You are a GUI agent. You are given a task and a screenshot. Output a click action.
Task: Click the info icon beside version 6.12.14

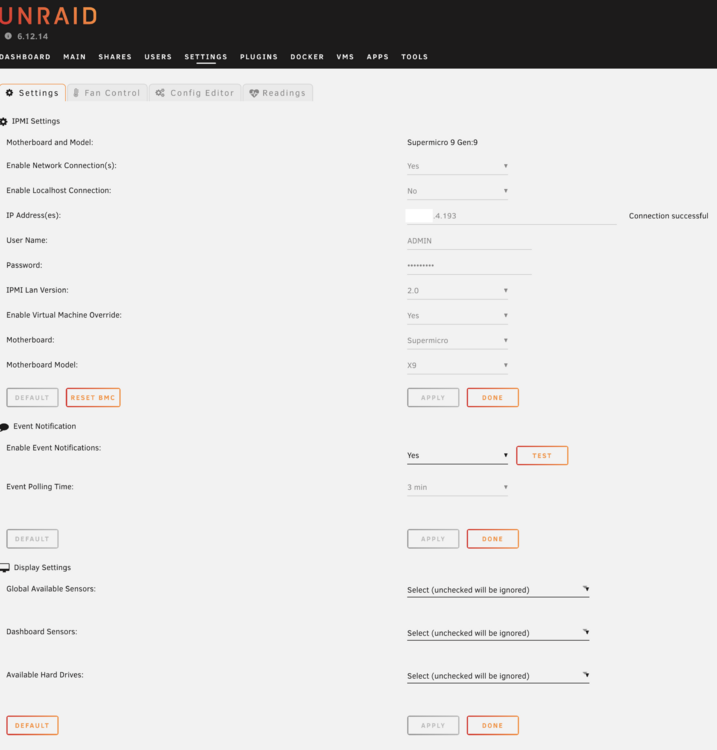[x=8, y=36]
